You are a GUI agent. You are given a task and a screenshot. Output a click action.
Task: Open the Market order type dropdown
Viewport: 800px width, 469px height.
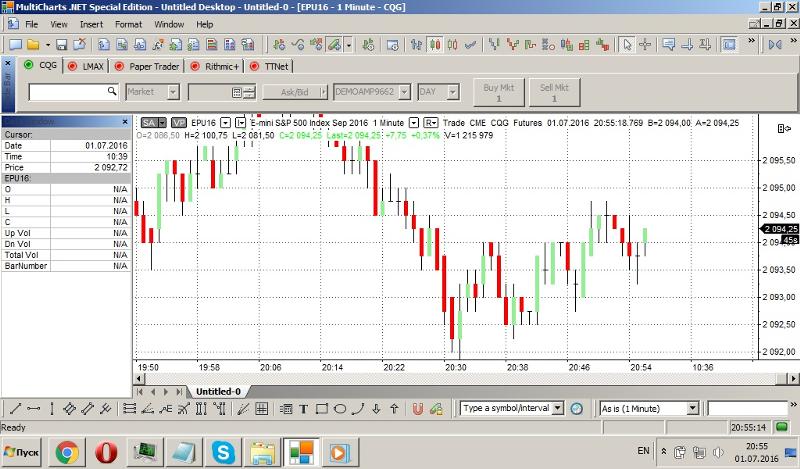point(172,92)
